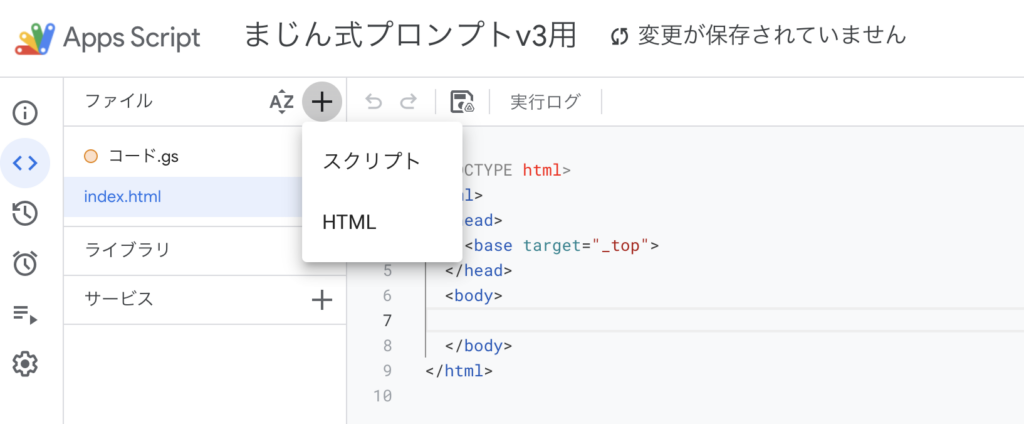This screenshot has height=424, width=1024.
Task: Open the Triggers alarm clock icon
Action: pos(25,264)
